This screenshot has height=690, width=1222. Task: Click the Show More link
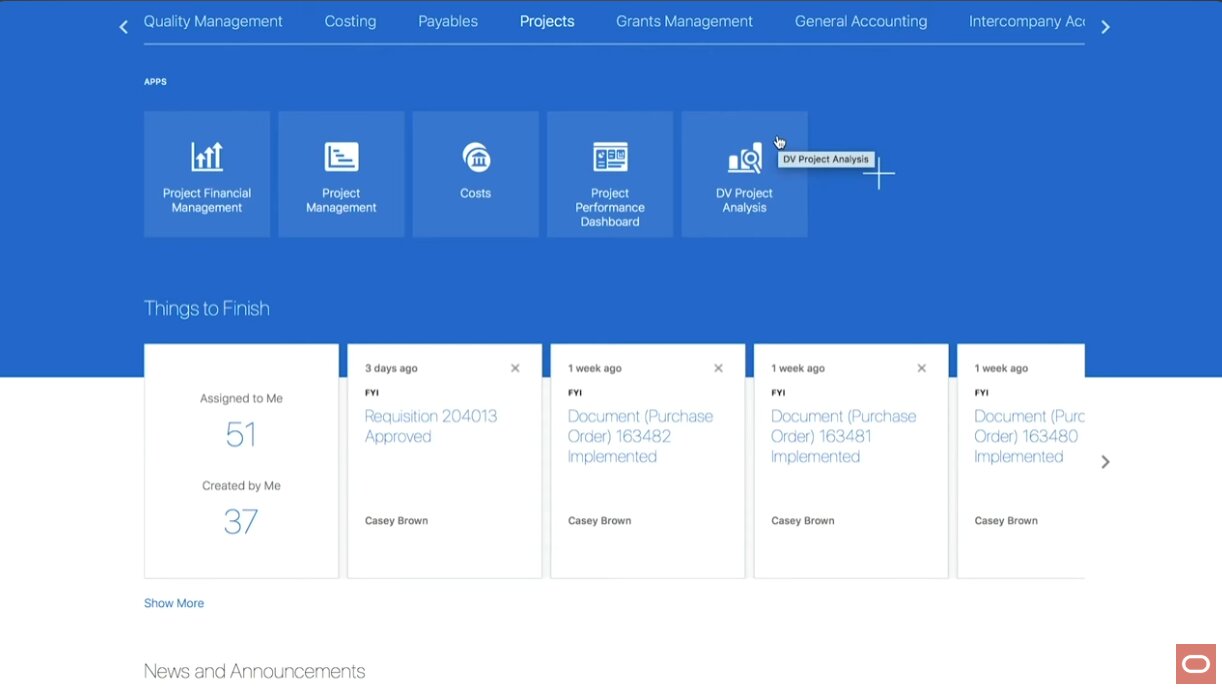(x=174, y=603)
